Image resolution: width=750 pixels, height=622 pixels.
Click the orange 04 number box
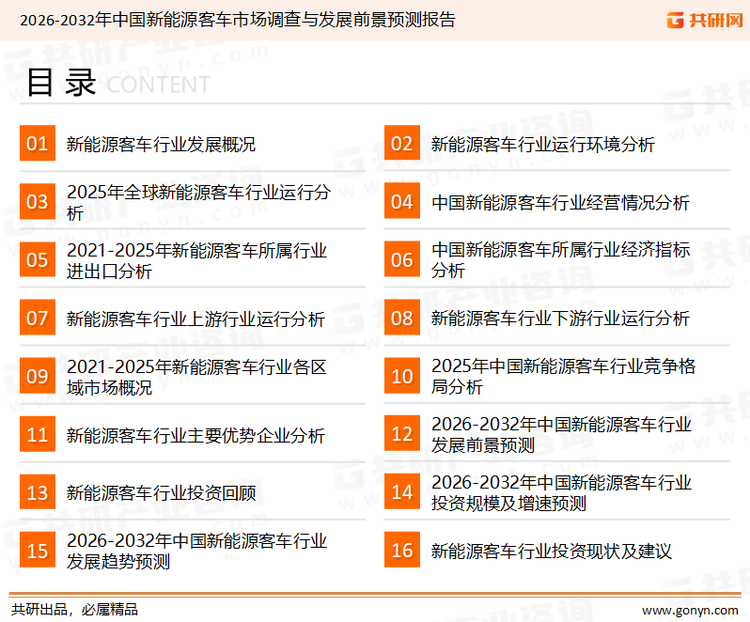click(x=402, y=201)
